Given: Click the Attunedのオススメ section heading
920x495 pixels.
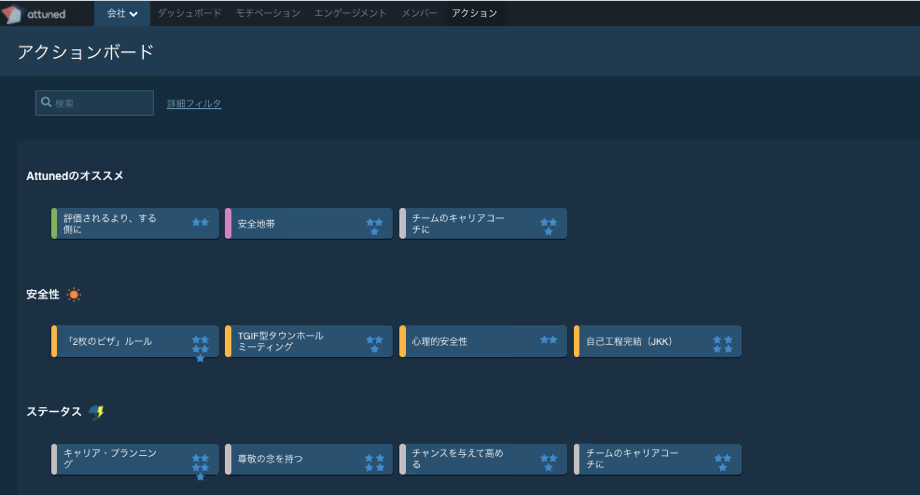Looking at the screenshot, I should click(x=75, y=176).
